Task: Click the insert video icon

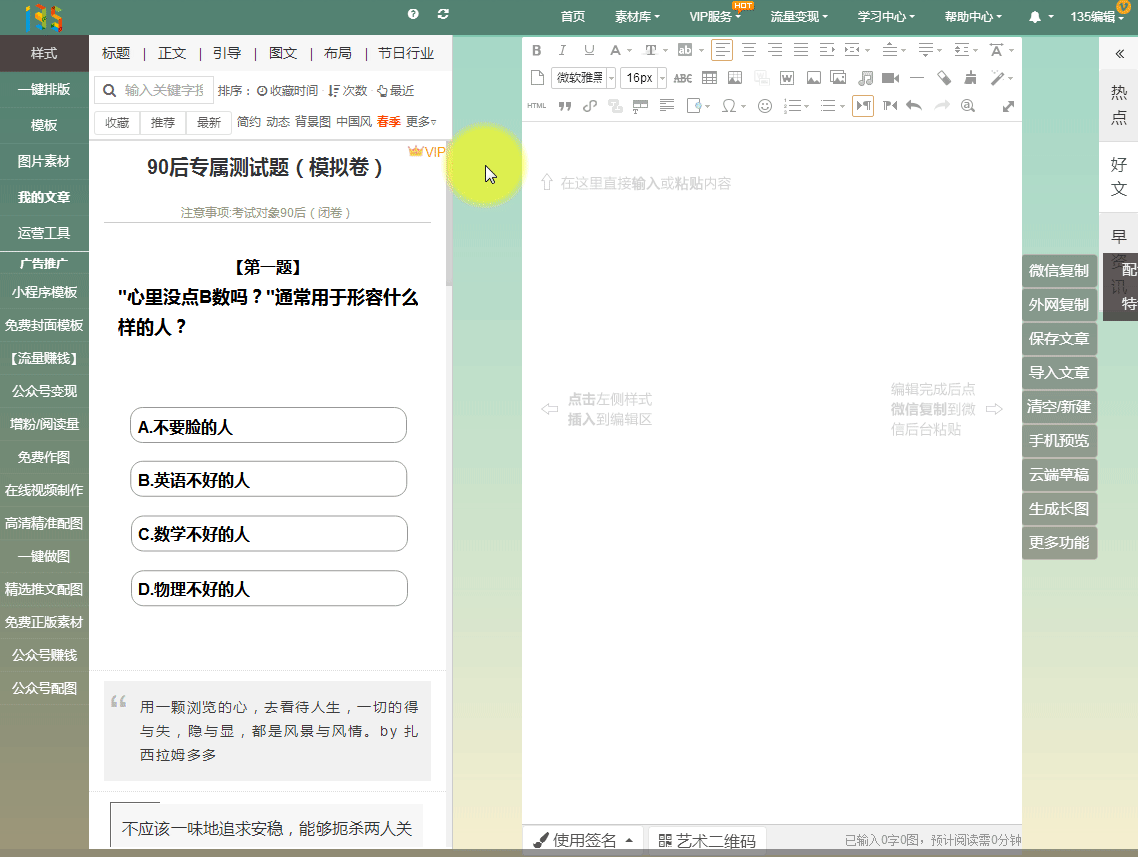Action: 890,78
